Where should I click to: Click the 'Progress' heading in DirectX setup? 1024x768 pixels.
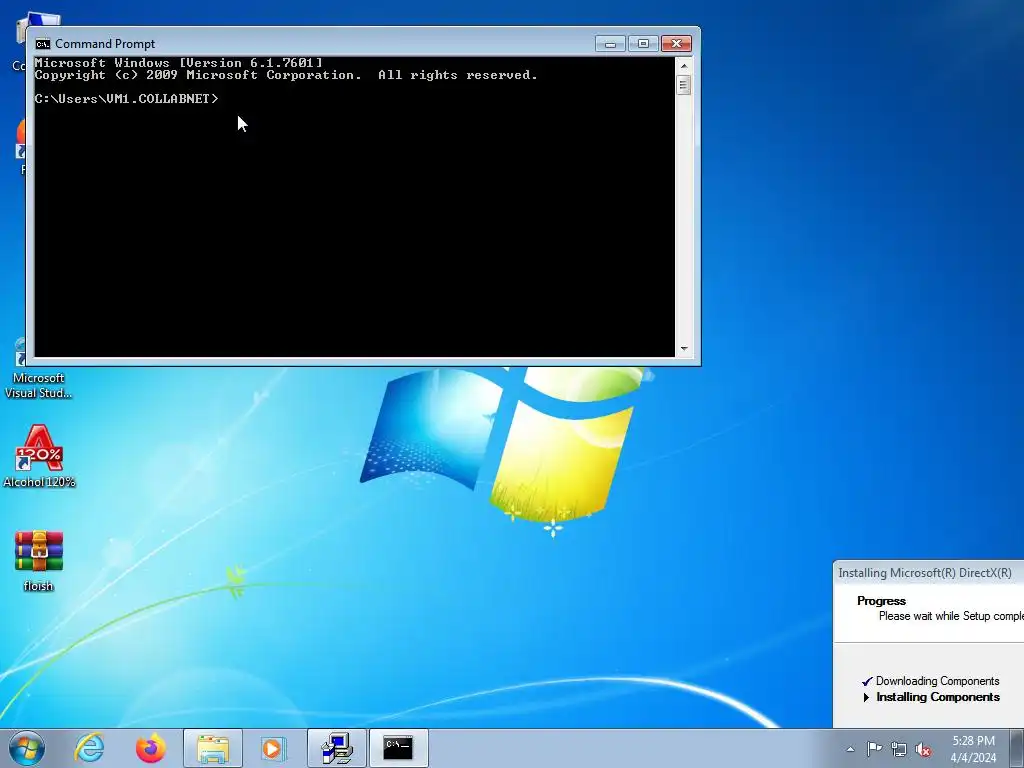(x=882, y=601)
